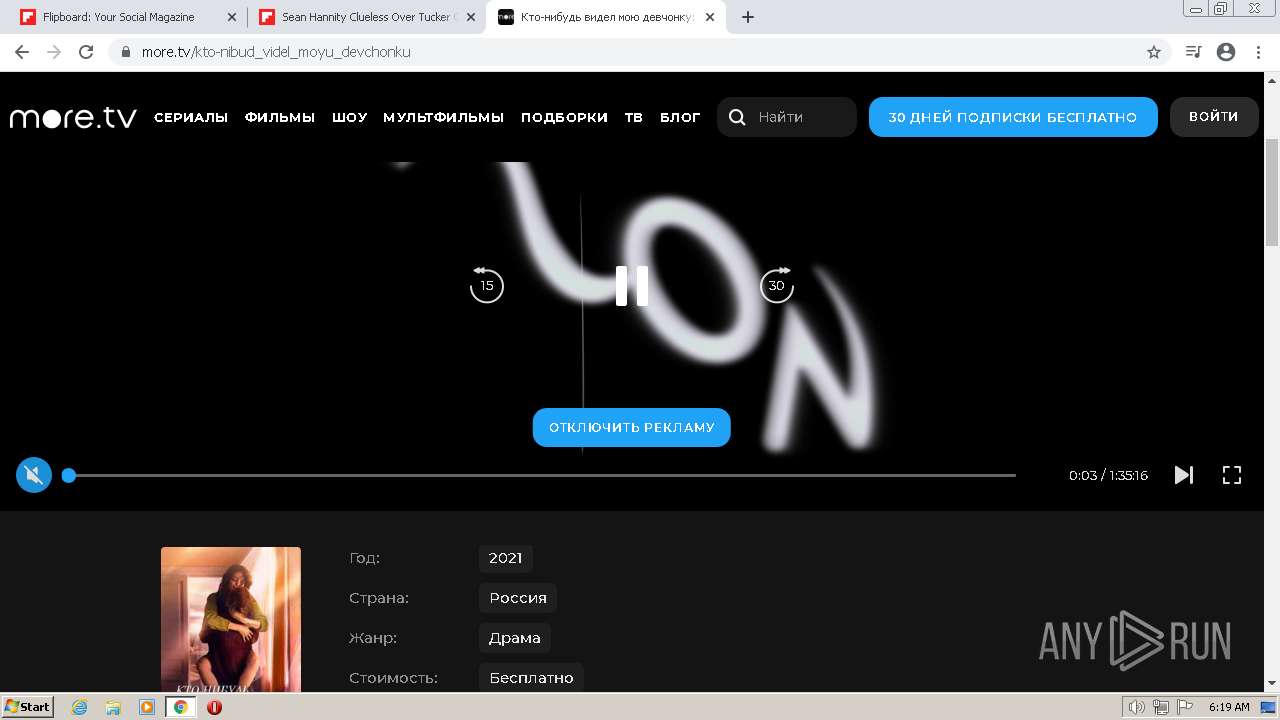Close the Кто-нибудь видел мою девчонку tab
The image size is (1280, 720).
tap(710, 17)
